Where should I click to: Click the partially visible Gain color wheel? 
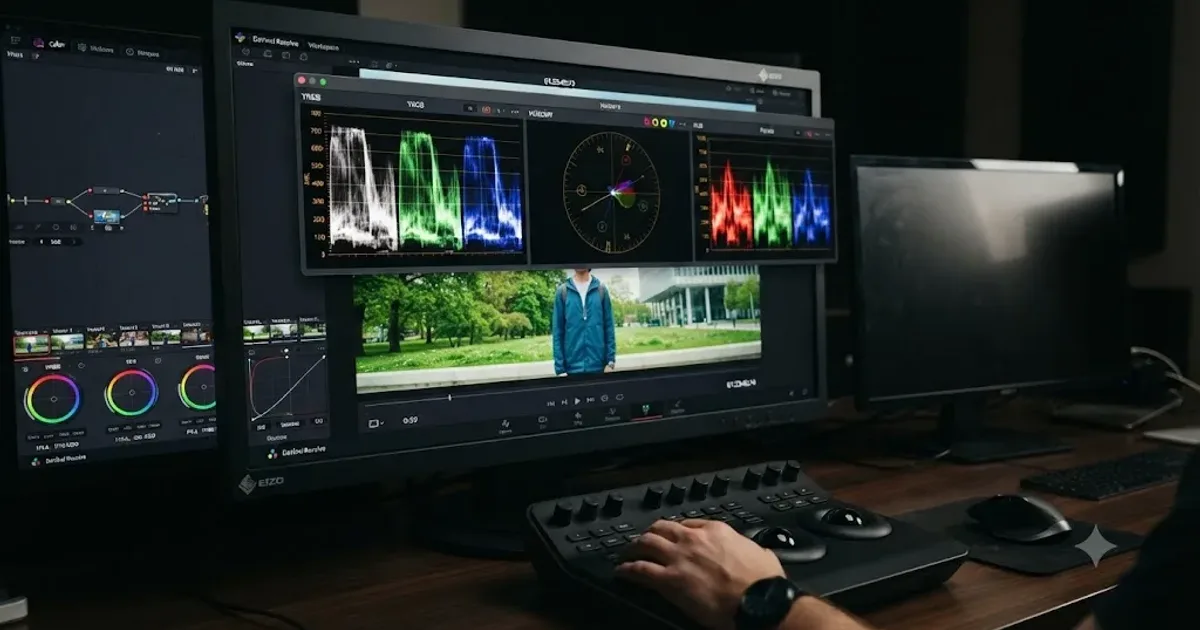(198, 387)
